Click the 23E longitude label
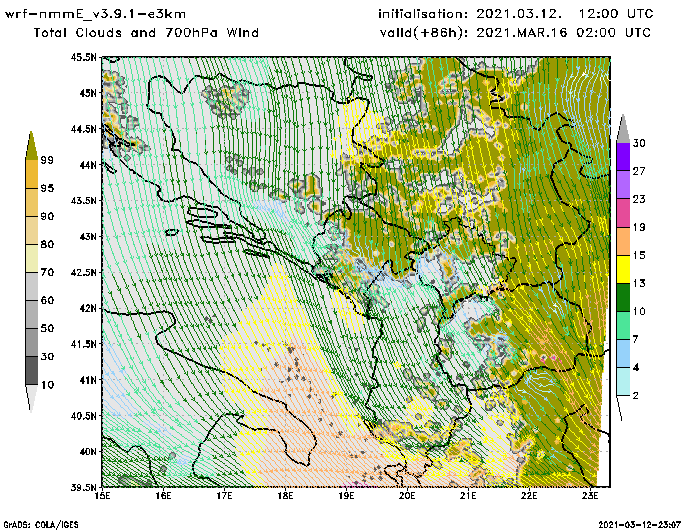700x530 pixels. [x=590, y=496]
